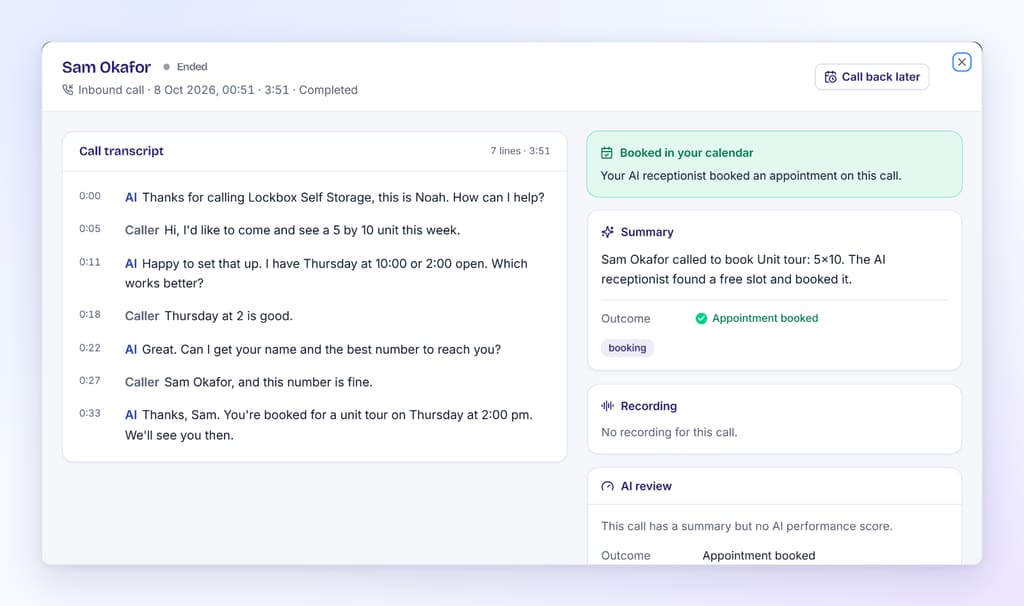Click the grey Ended status dot
1024x606 pixels.
click(x=167, y=67)
